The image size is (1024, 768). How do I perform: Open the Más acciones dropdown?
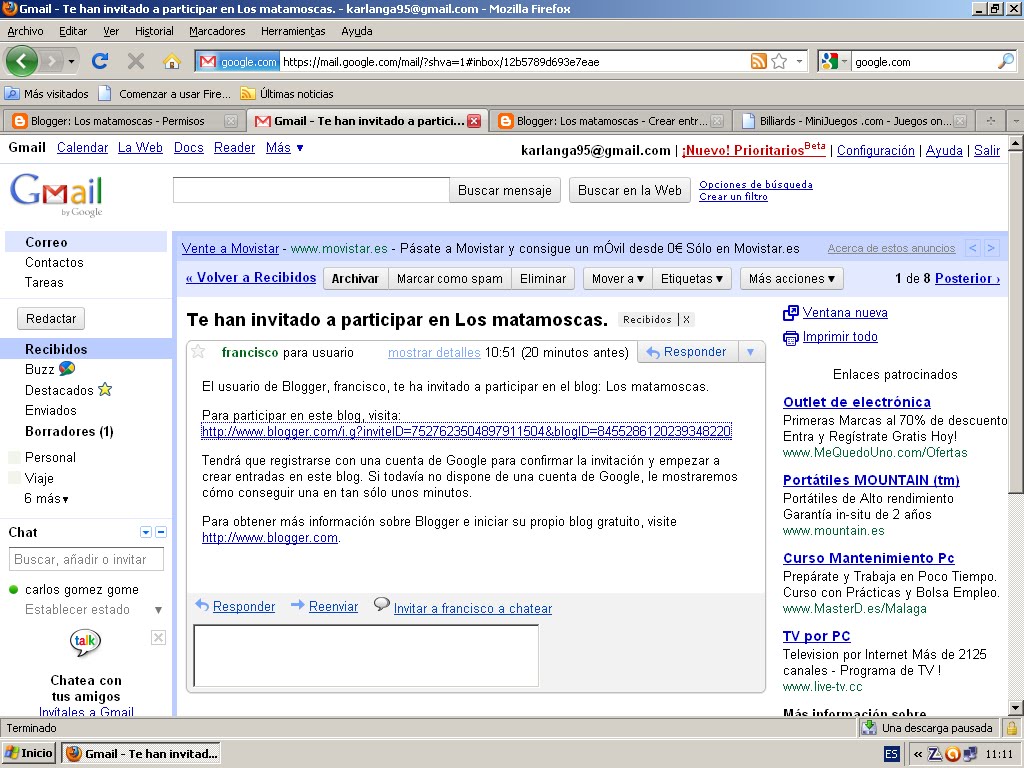point(792,279)
